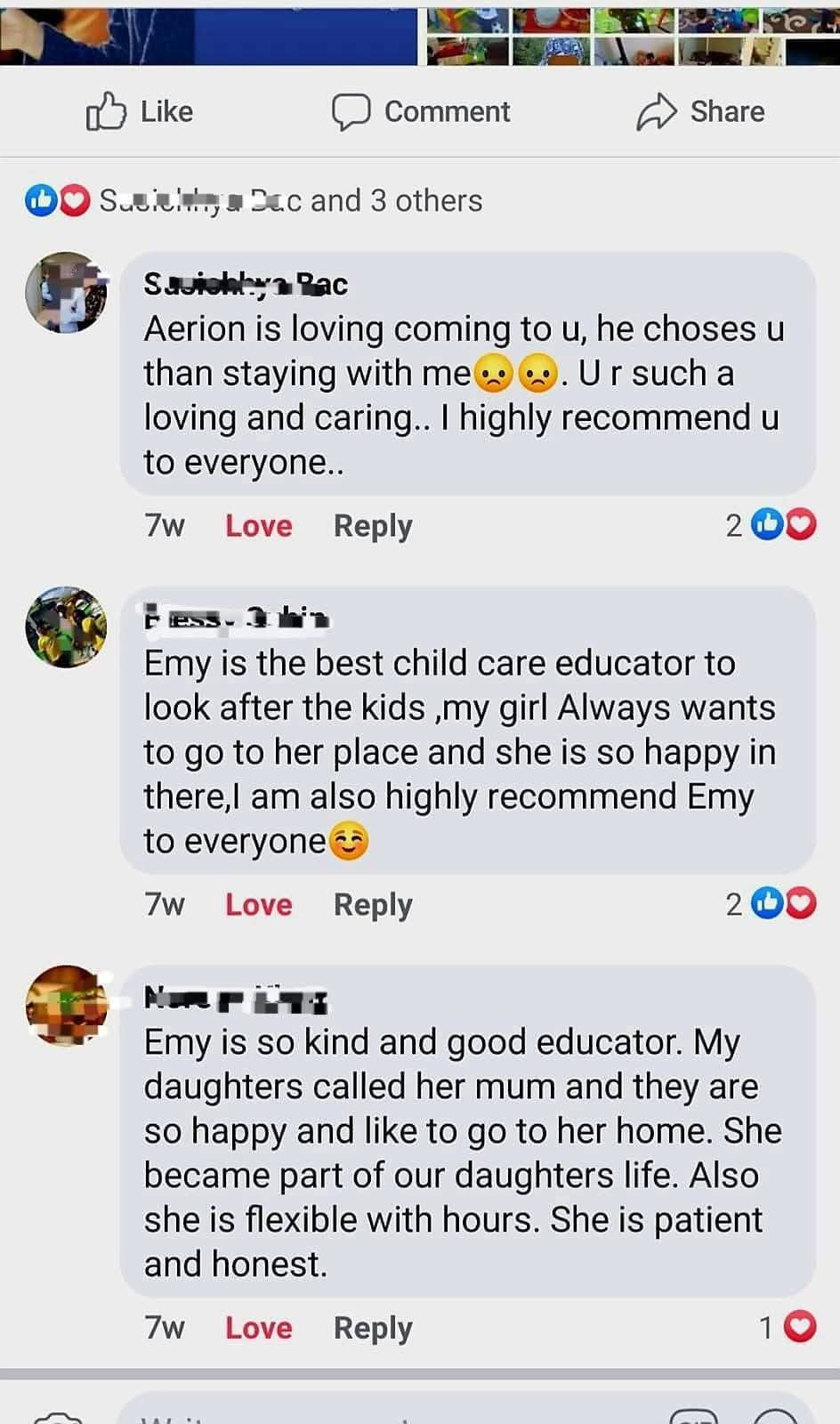Reply to the 'kind and good educator' comment
The width and height of the screenshot is (840, 1424).
pos(373,1329)
